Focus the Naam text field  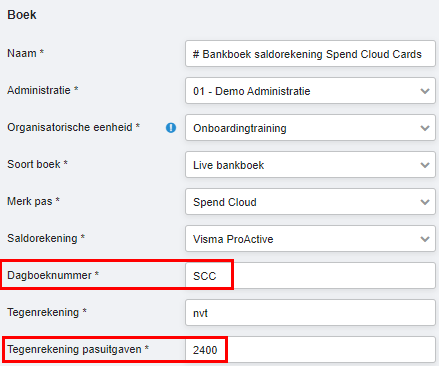pos(310,54)
